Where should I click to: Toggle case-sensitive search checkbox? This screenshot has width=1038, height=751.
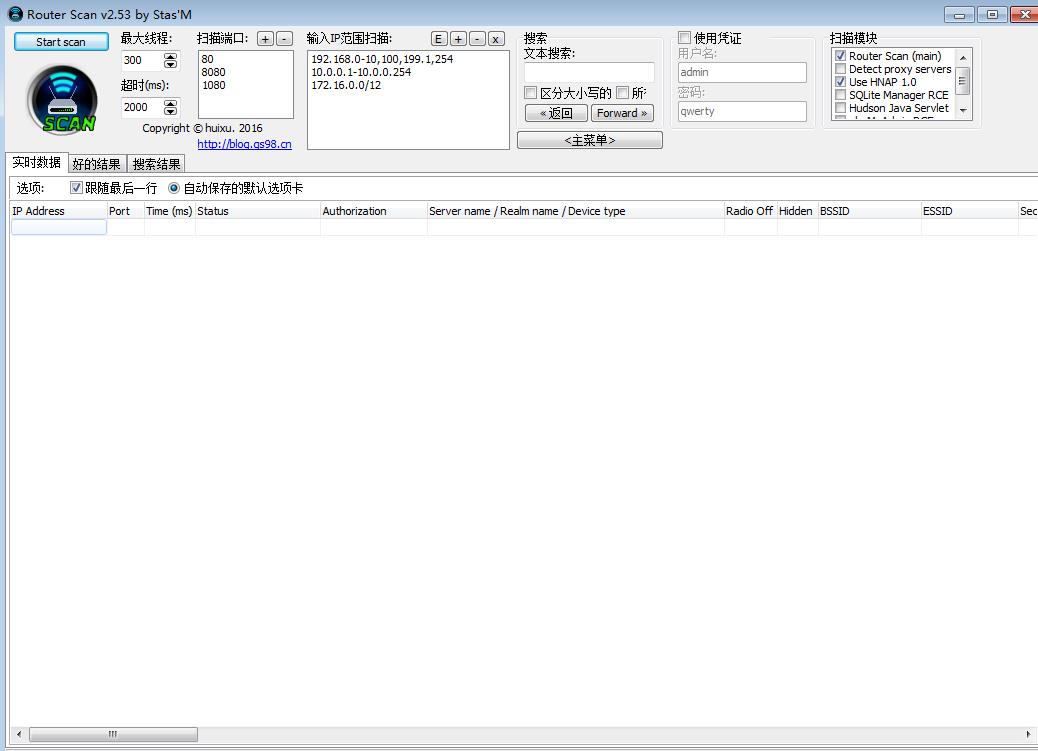pos(530,93)
